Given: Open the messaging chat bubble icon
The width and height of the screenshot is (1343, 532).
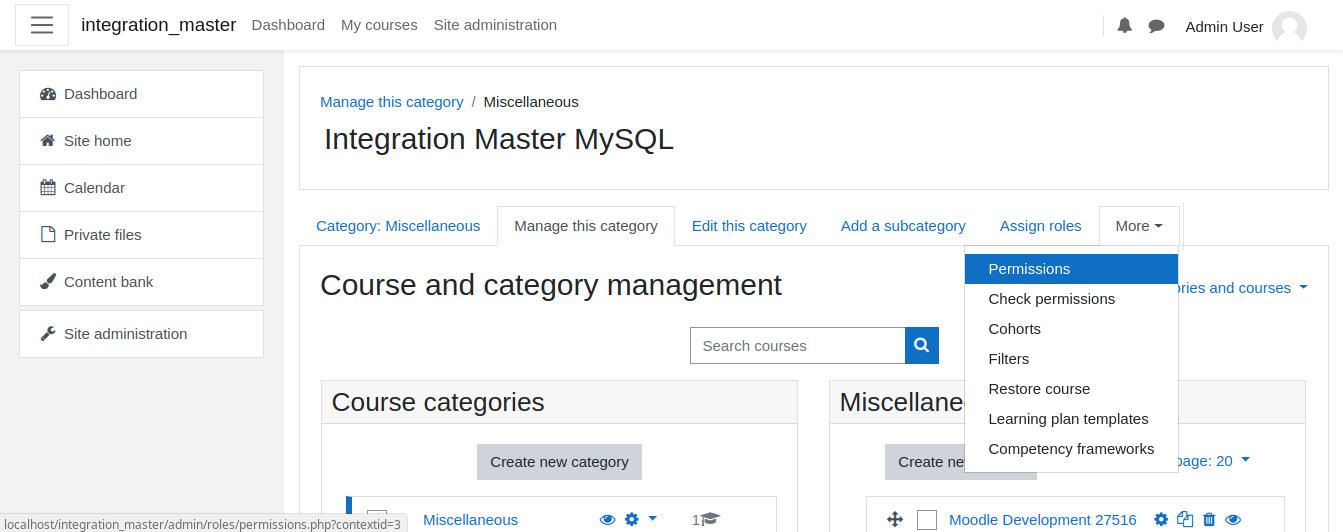Looking at the screenshot, I should point(1156,26).
